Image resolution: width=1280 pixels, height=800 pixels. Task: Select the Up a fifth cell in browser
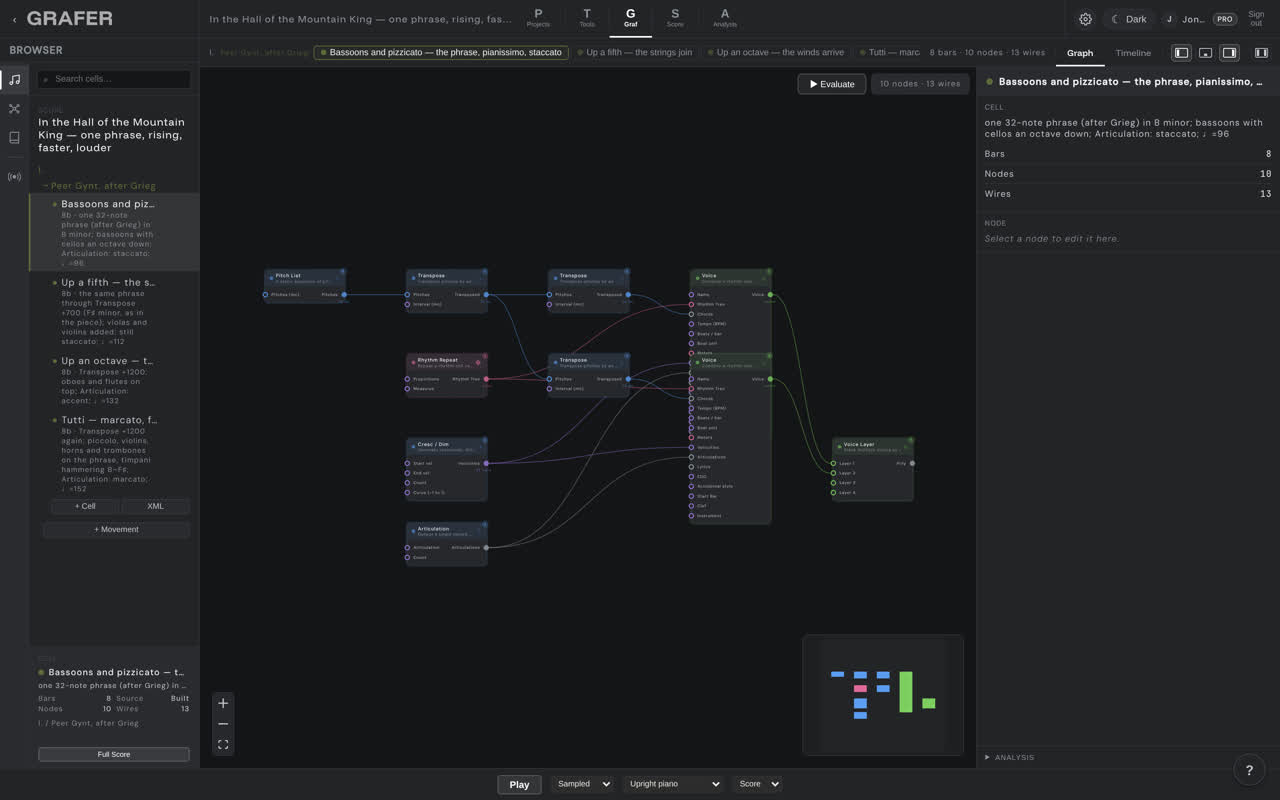[114, 311]
